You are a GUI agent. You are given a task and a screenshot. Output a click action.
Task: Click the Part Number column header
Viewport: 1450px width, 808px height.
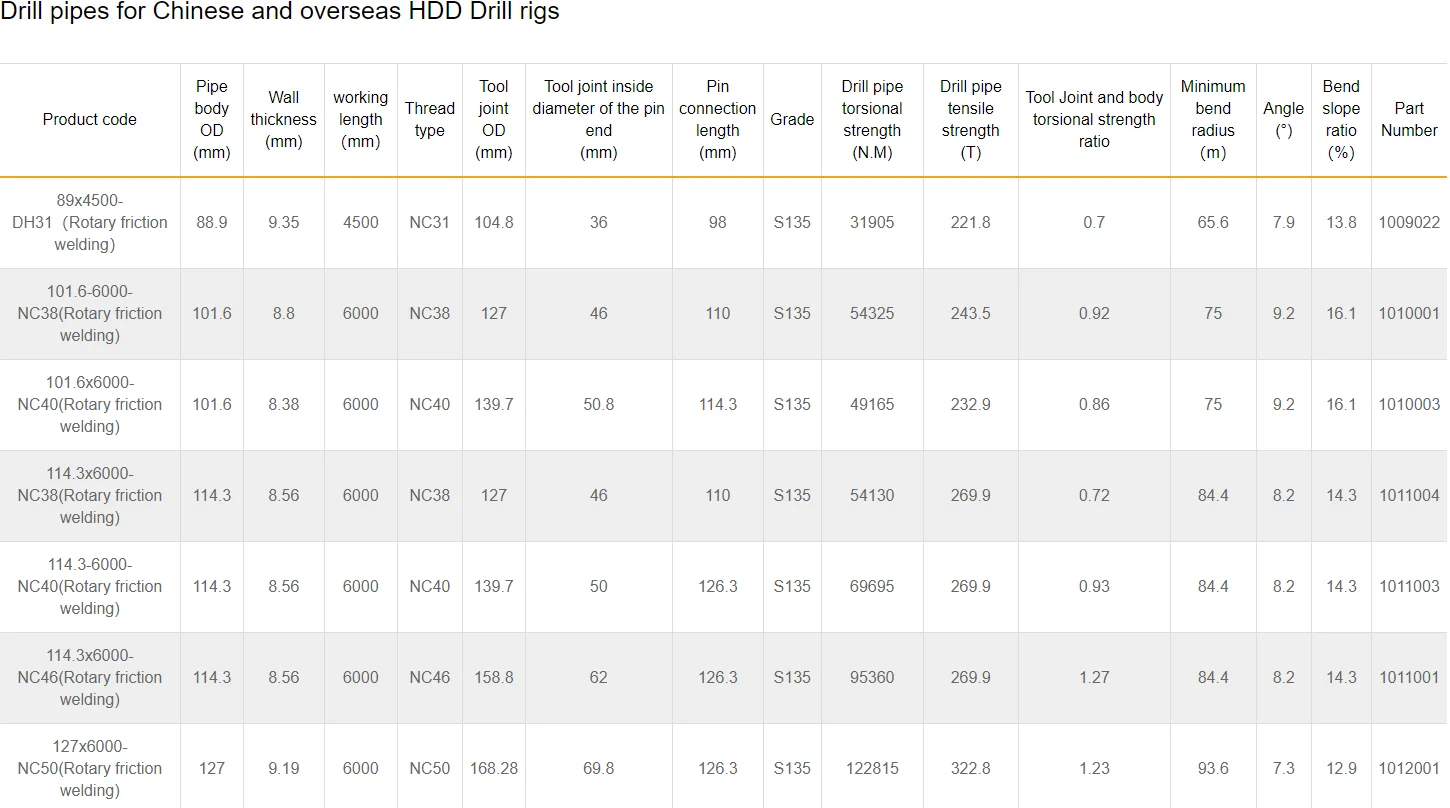tap(1409, 120)
